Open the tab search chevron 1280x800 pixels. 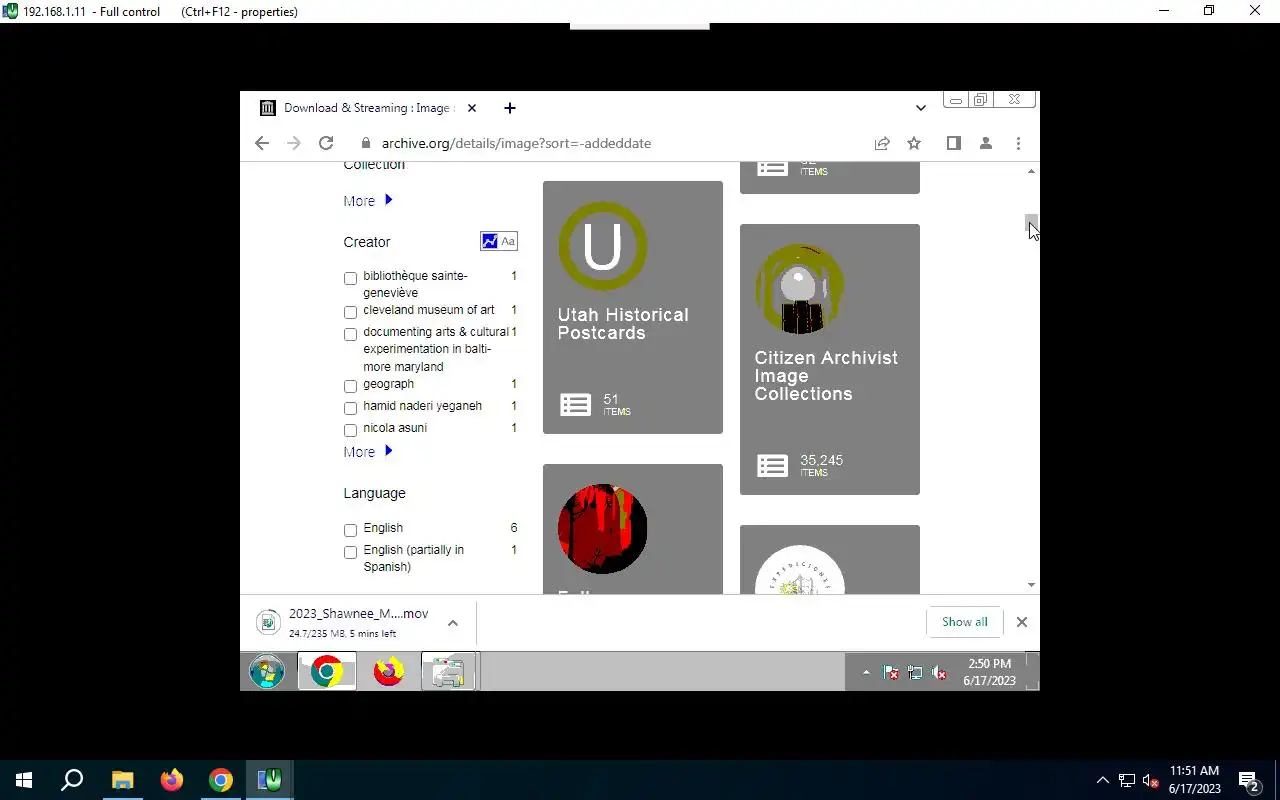pos(921,108)
